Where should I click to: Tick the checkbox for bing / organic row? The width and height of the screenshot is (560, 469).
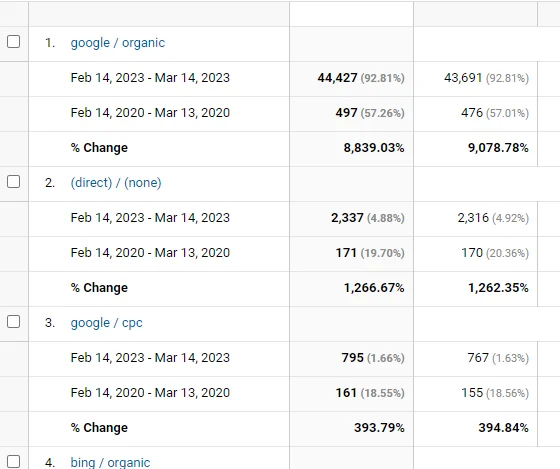click(x=14, y=461)
